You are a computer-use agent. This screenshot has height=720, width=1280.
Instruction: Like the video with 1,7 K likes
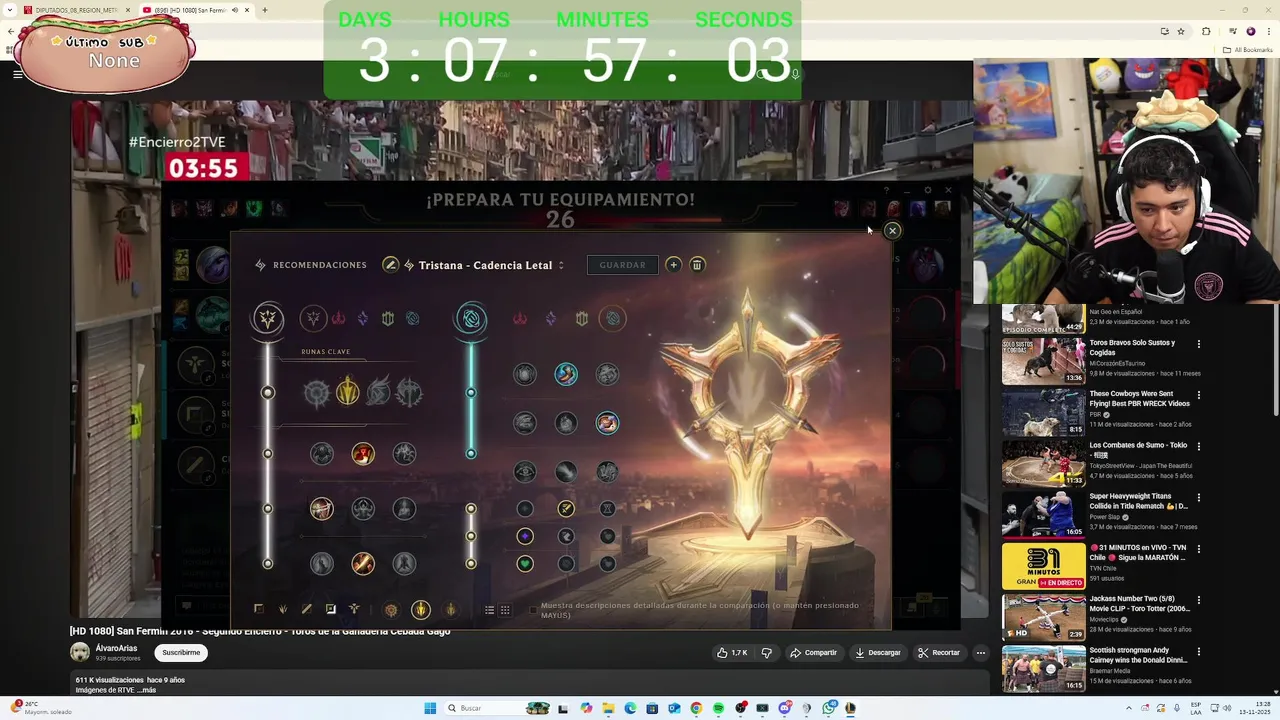[732, 653]
